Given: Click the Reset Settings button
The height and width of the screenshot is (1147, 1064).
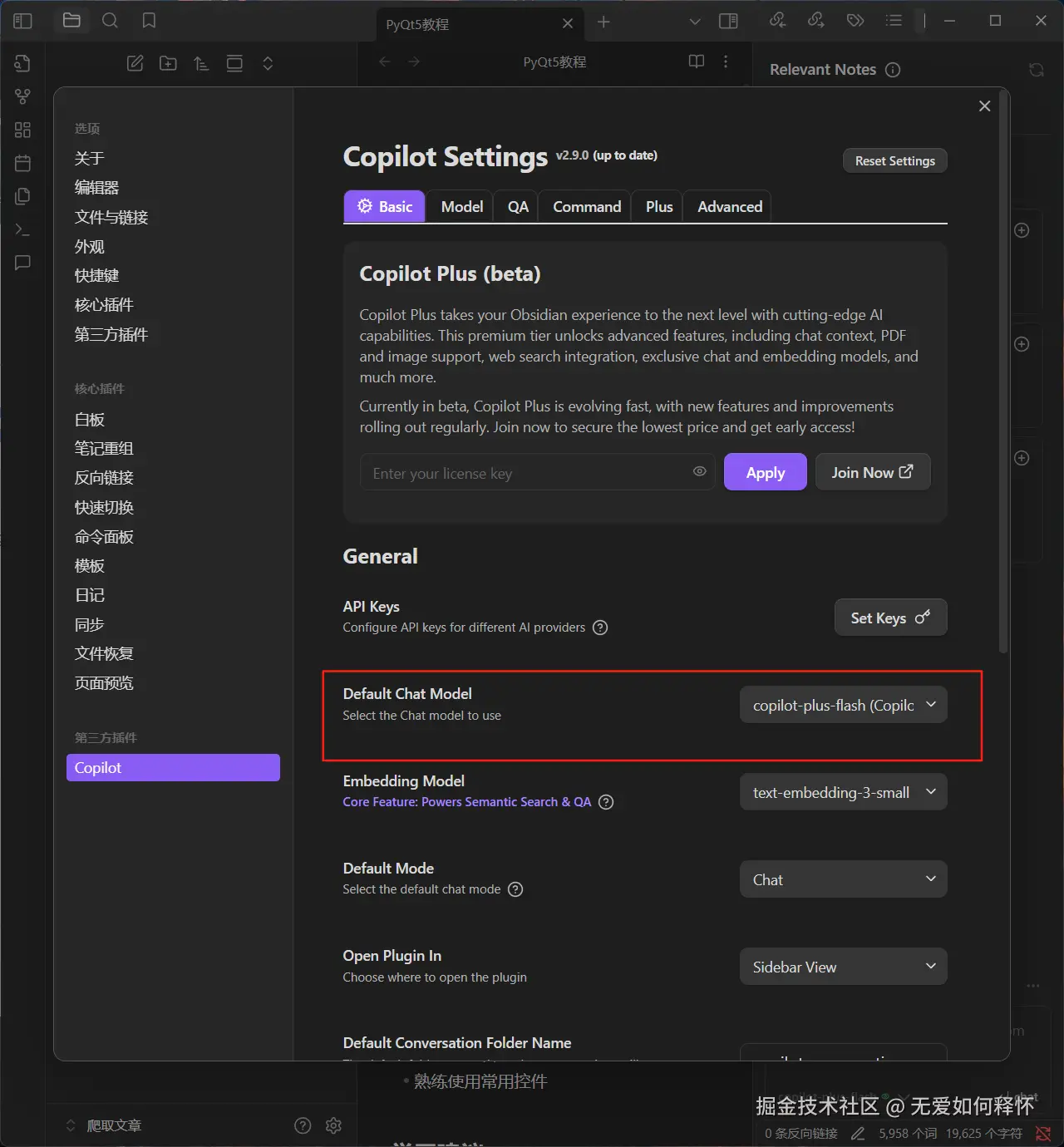Looking at the screenshot, I should point(895,160).
